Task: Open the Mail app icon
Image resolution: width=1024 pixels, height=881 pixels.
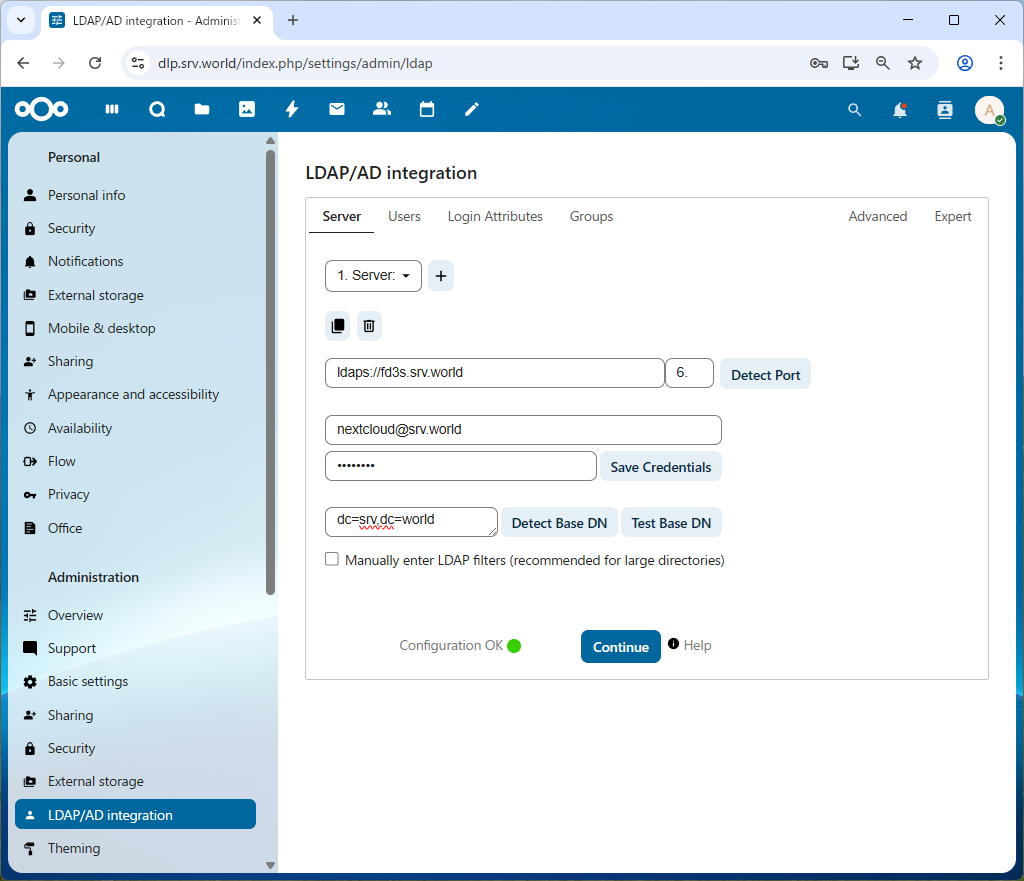Action: pos(337,110)
